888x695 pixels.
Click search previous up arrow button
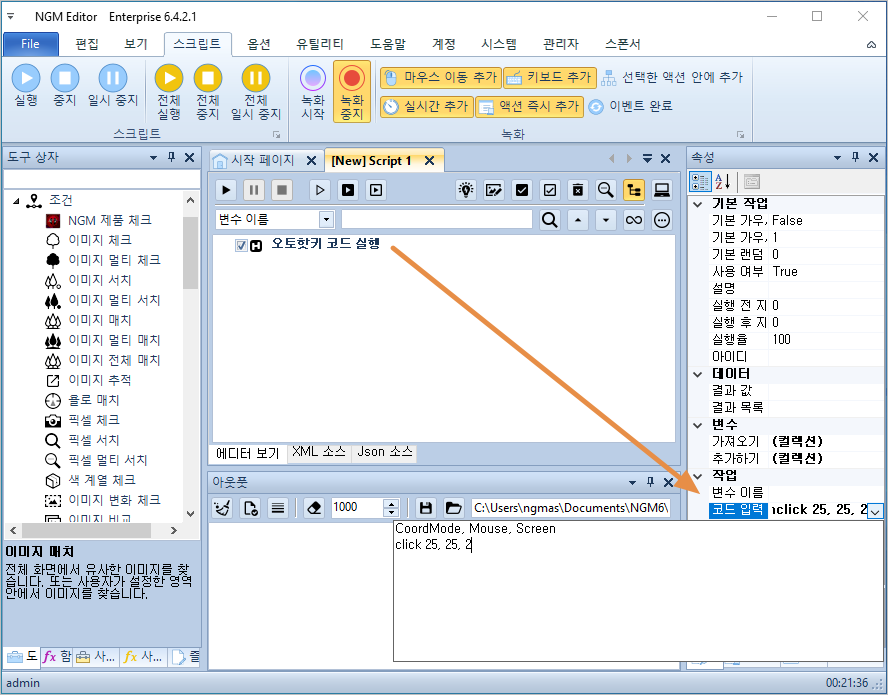578,219
